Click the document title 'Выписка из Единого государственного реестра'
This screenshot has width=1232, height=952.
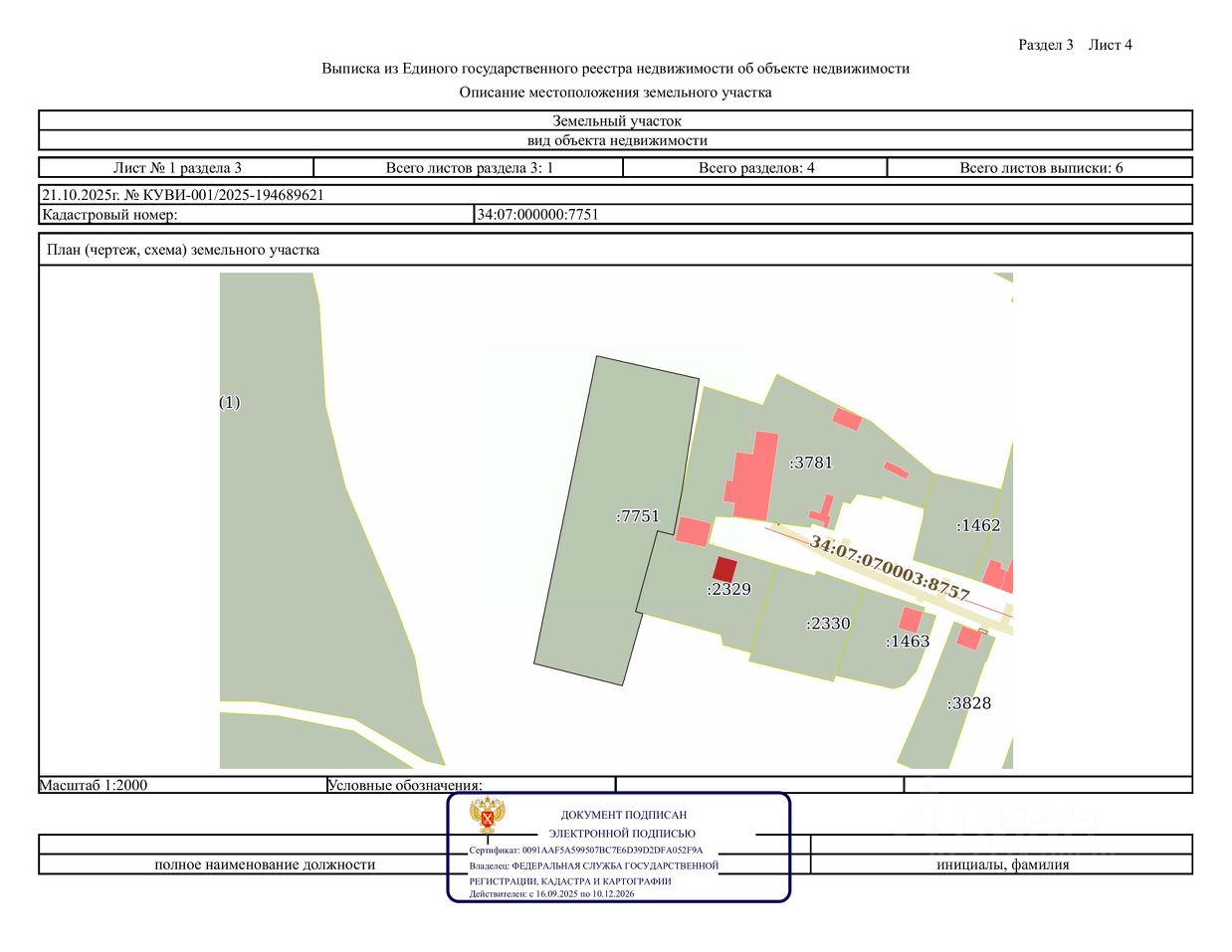615,69
